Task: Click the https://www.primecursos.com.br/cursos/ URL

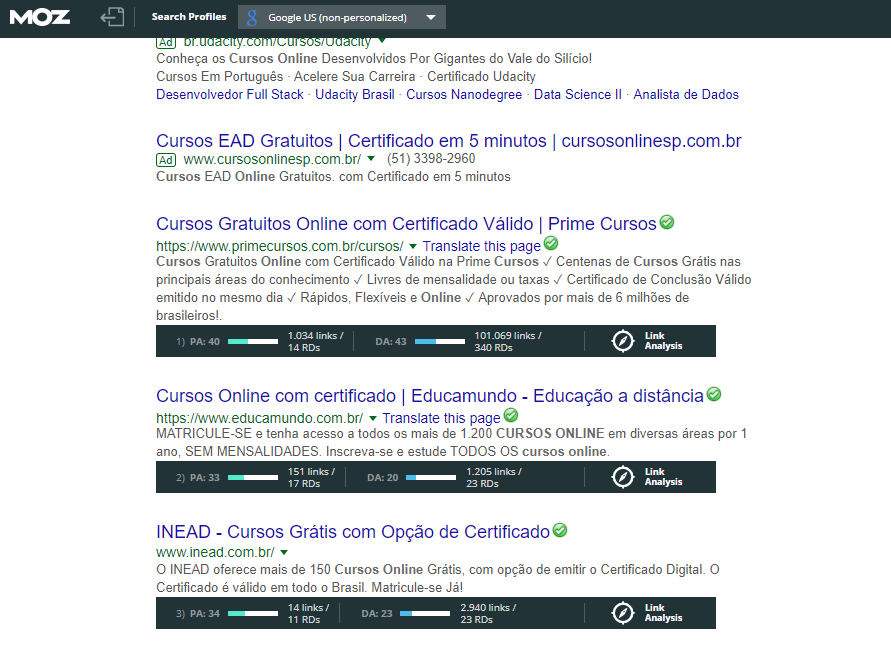Action: coord(280,246)
